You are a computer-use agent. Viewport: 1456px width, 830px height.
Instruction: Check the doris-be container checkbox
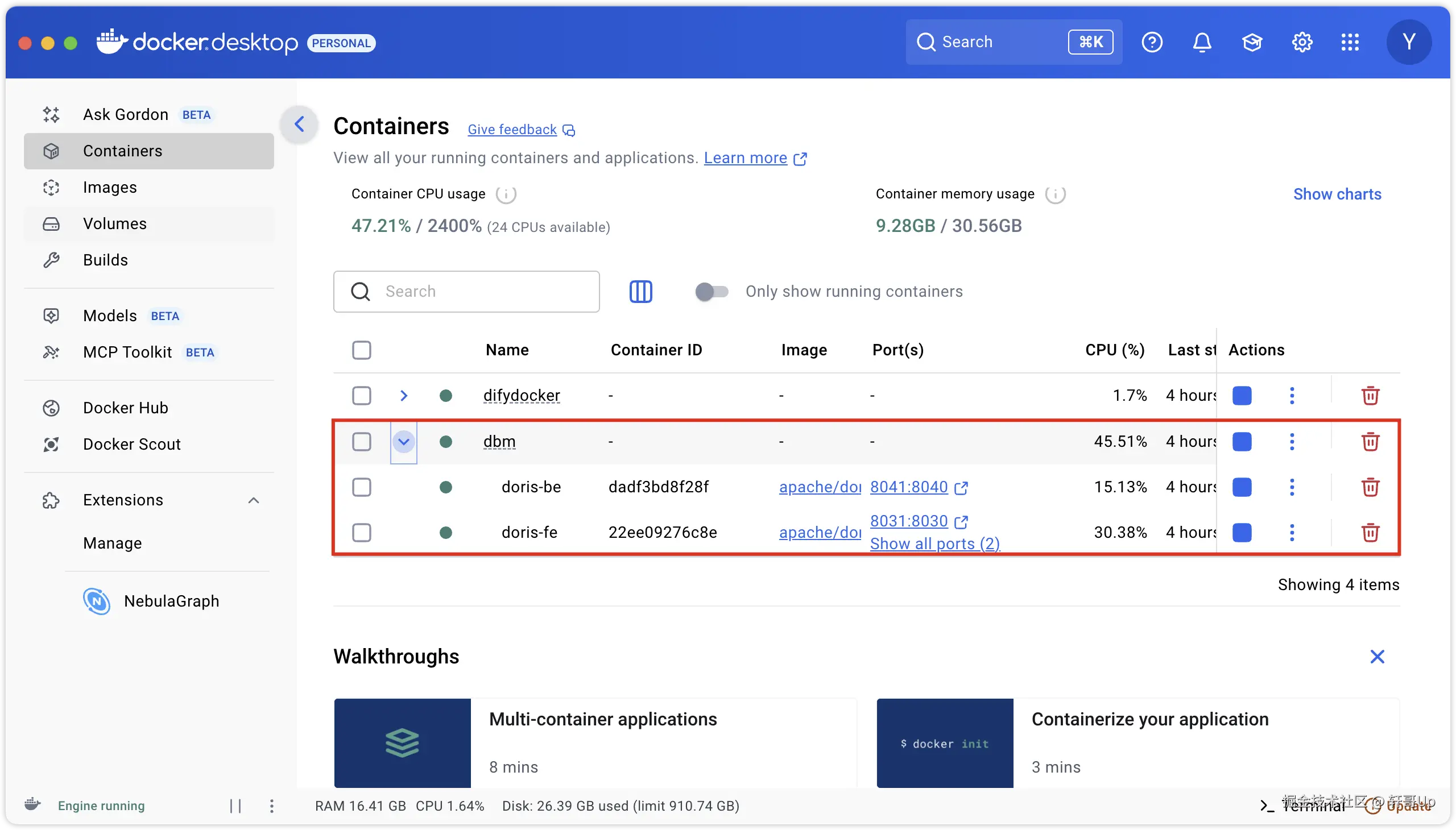point(362,487)
